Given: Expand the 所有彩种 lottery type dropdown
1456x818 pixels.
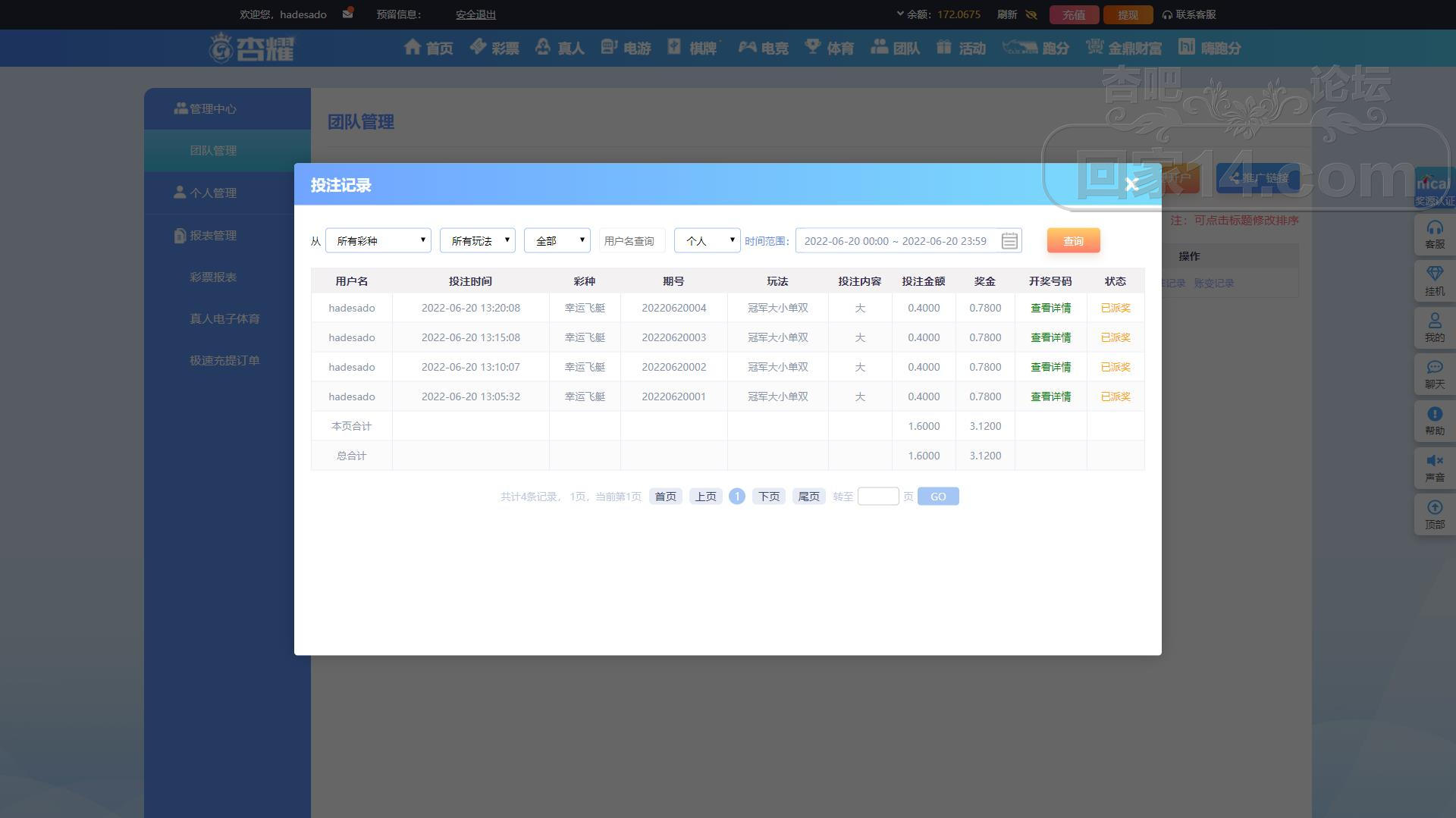Looking at the screenshot, I should click(x=378, y=240).
